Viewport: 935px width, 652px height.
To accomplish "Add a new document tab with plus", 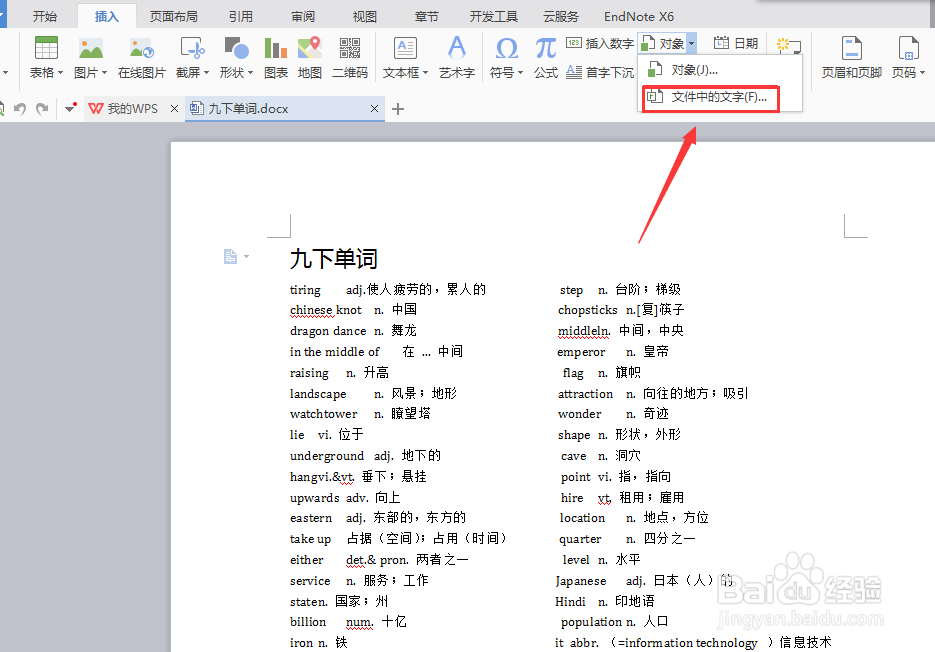I will (398, 109).
